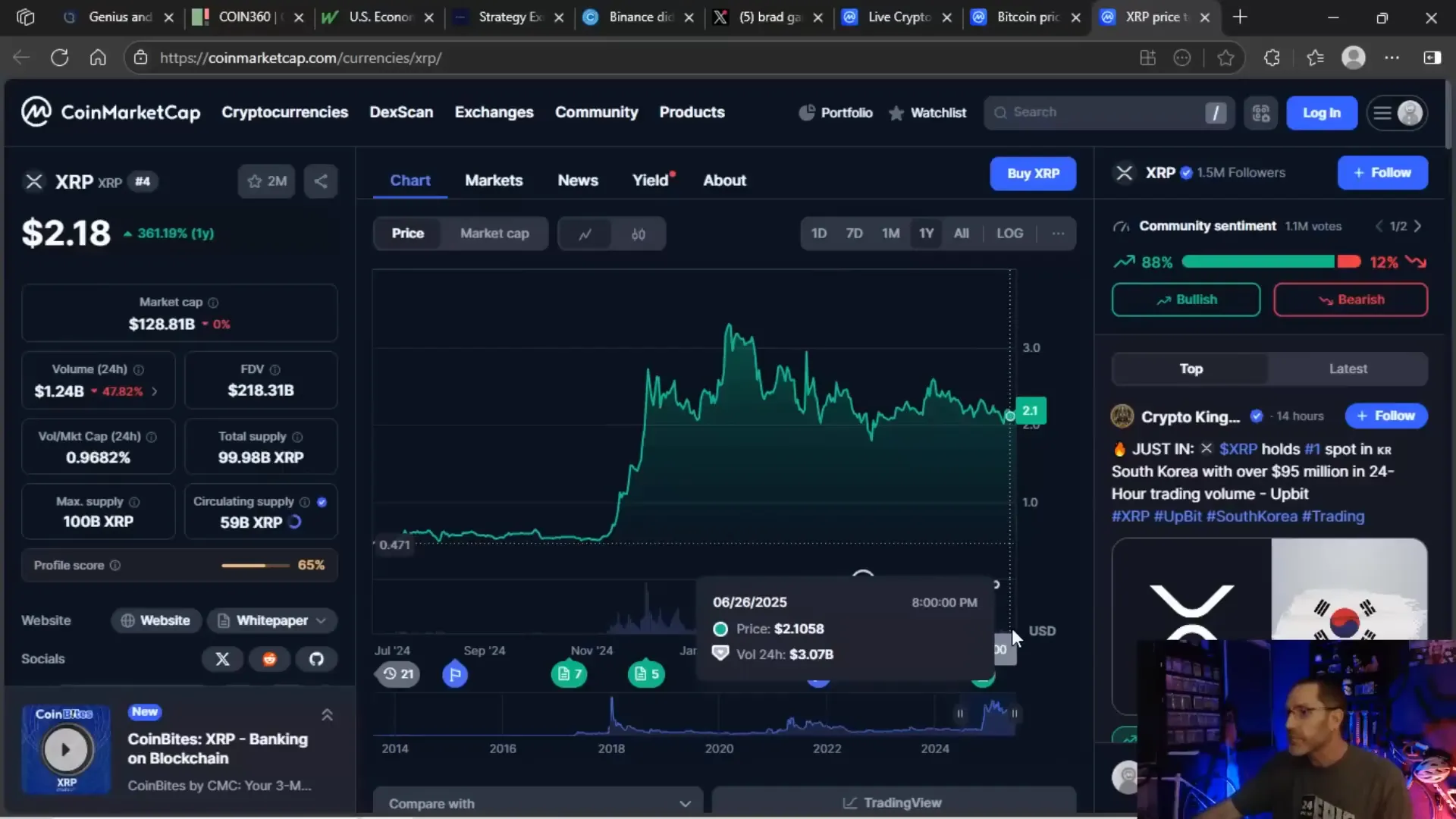Click the historical range navigator mini chart
Viewport: 1456px width, 819px height.
(694, 714)
